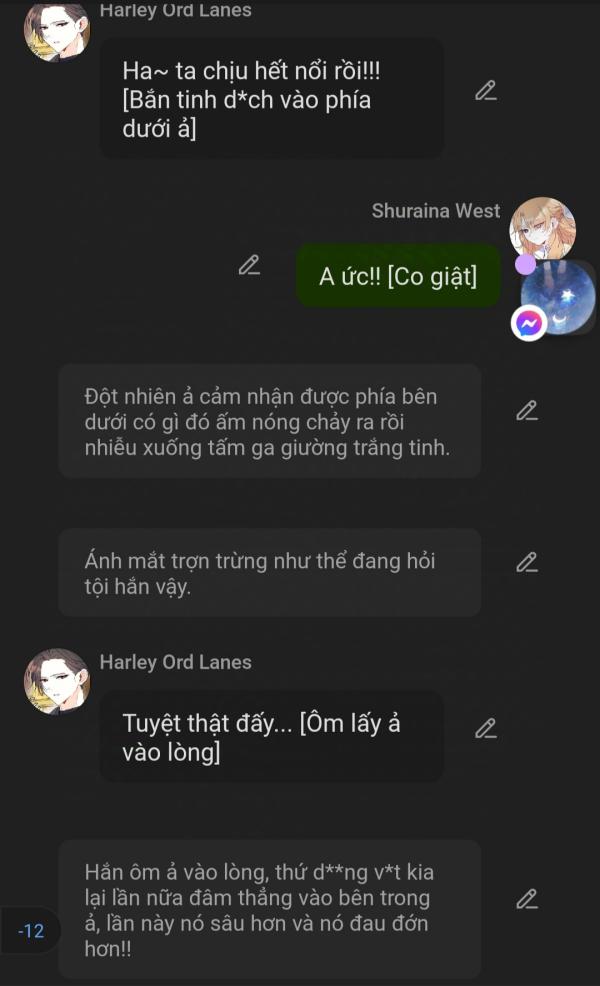Screen dimensions: 600x986
Task: Open the lower Harley Ord Lanes avatar
Action: (x=57, y=682)
